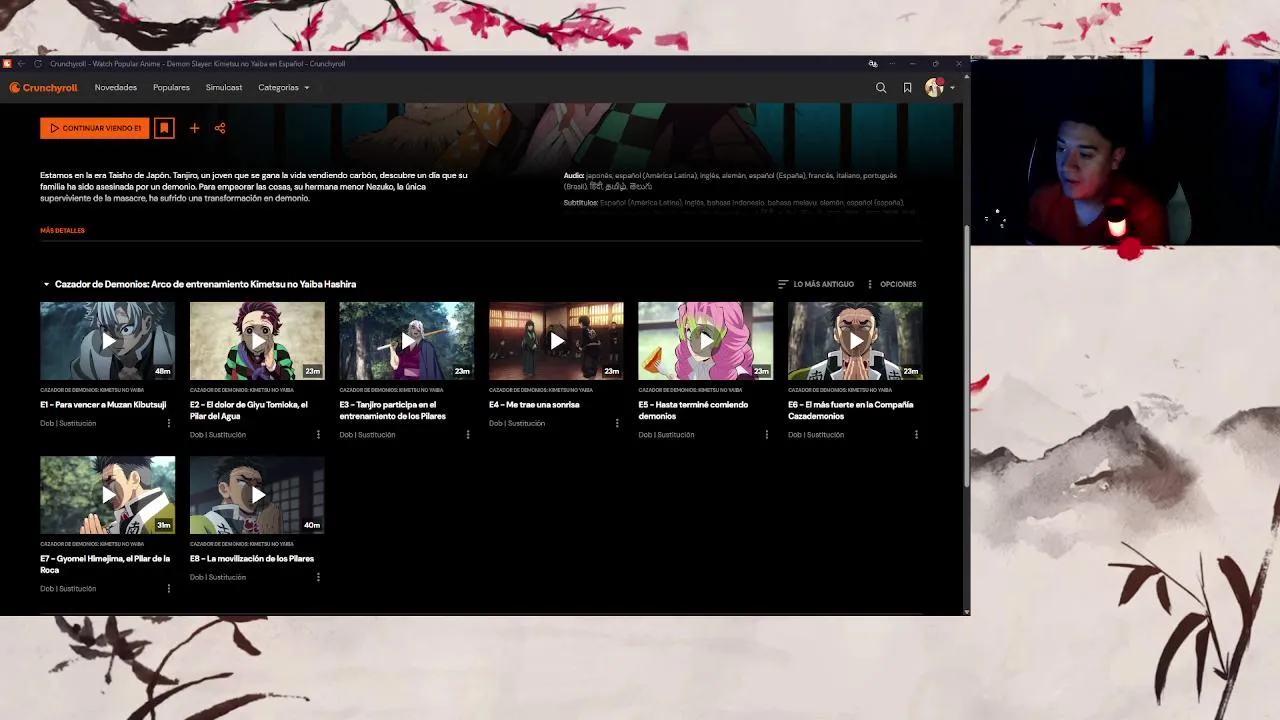1280x720 pixels.
Task: Open title E7 - Gyomei Himejima, el Pilar de la Roca
Action: click(x=105, y=564)
